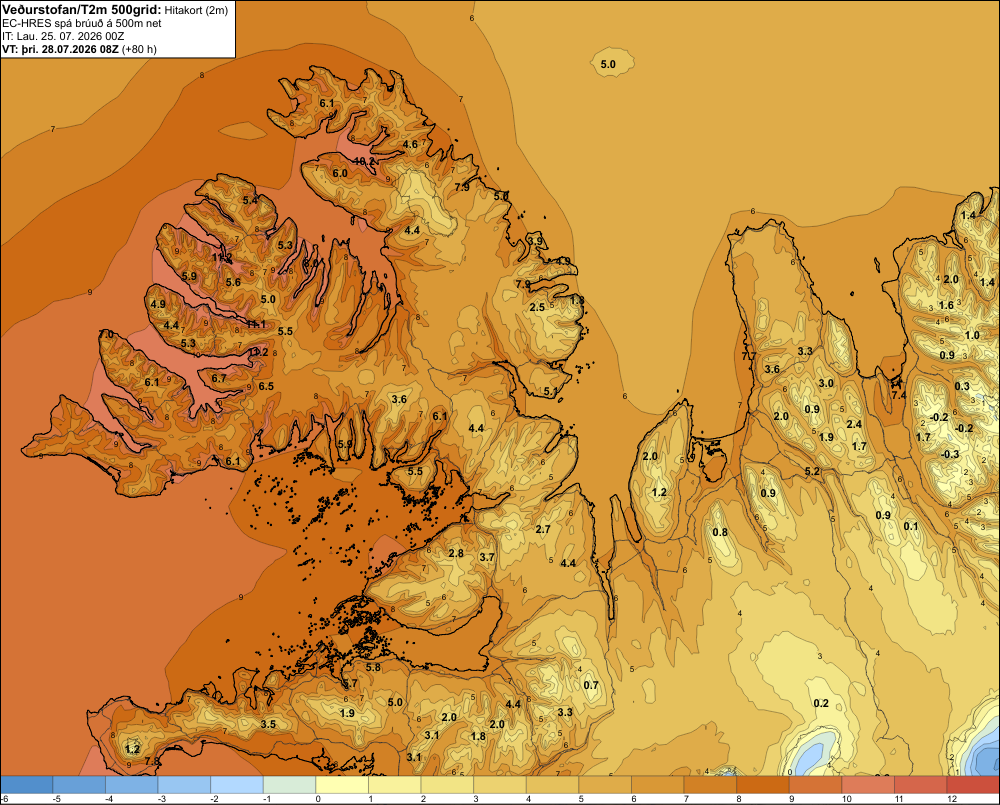This screenshot has height=805, width=1000.
Task: Click the 3.7 temperature value
Action: [x=487, y=557]
